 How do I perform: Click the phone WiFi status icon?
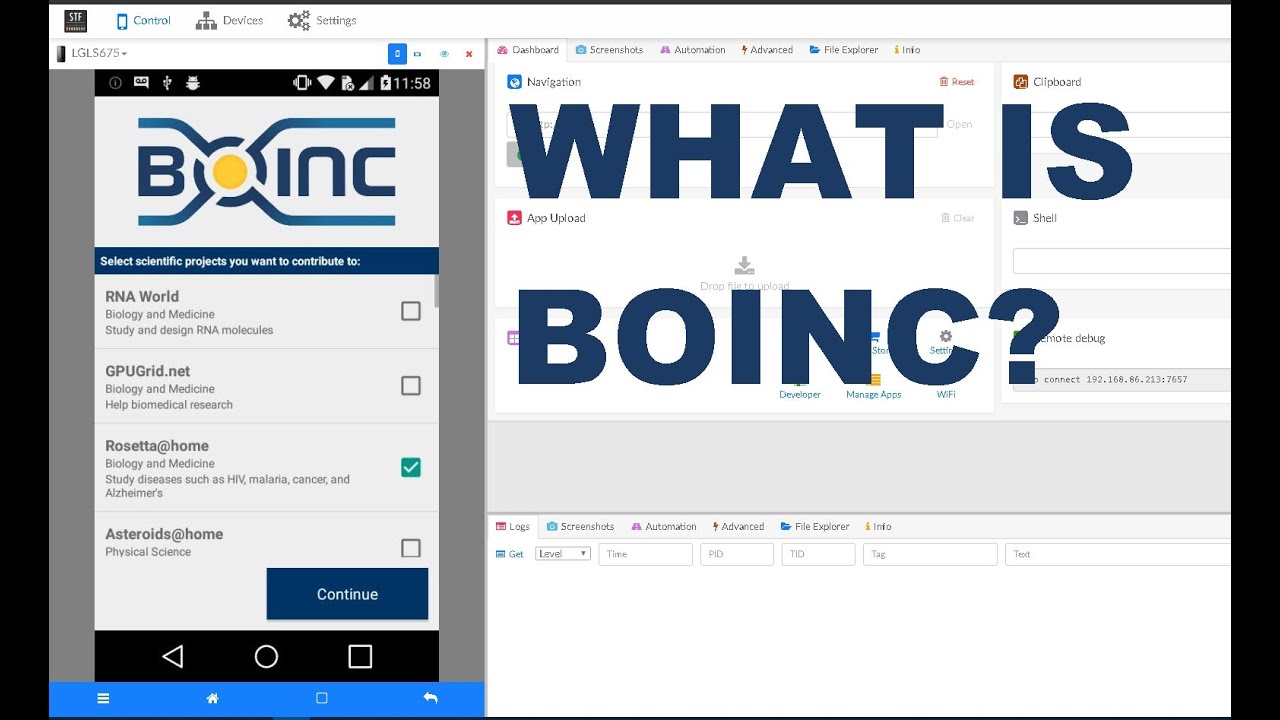click(326, 83)
